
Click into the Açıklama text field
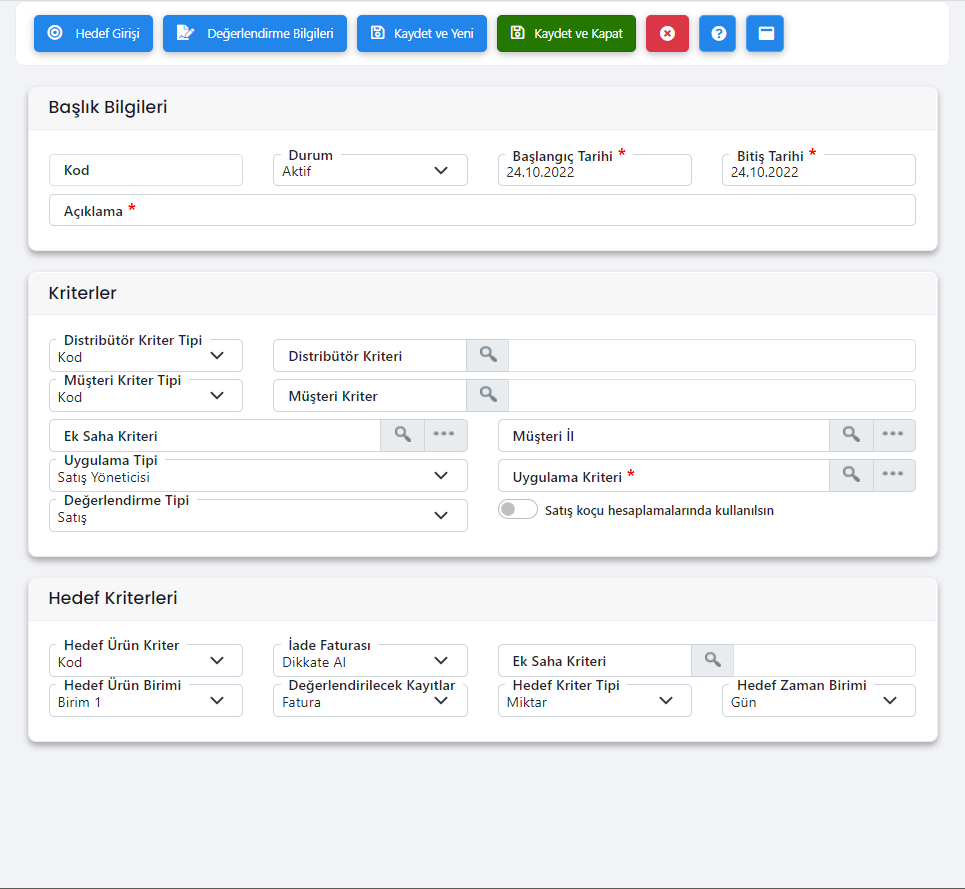[x=520, y=211]
